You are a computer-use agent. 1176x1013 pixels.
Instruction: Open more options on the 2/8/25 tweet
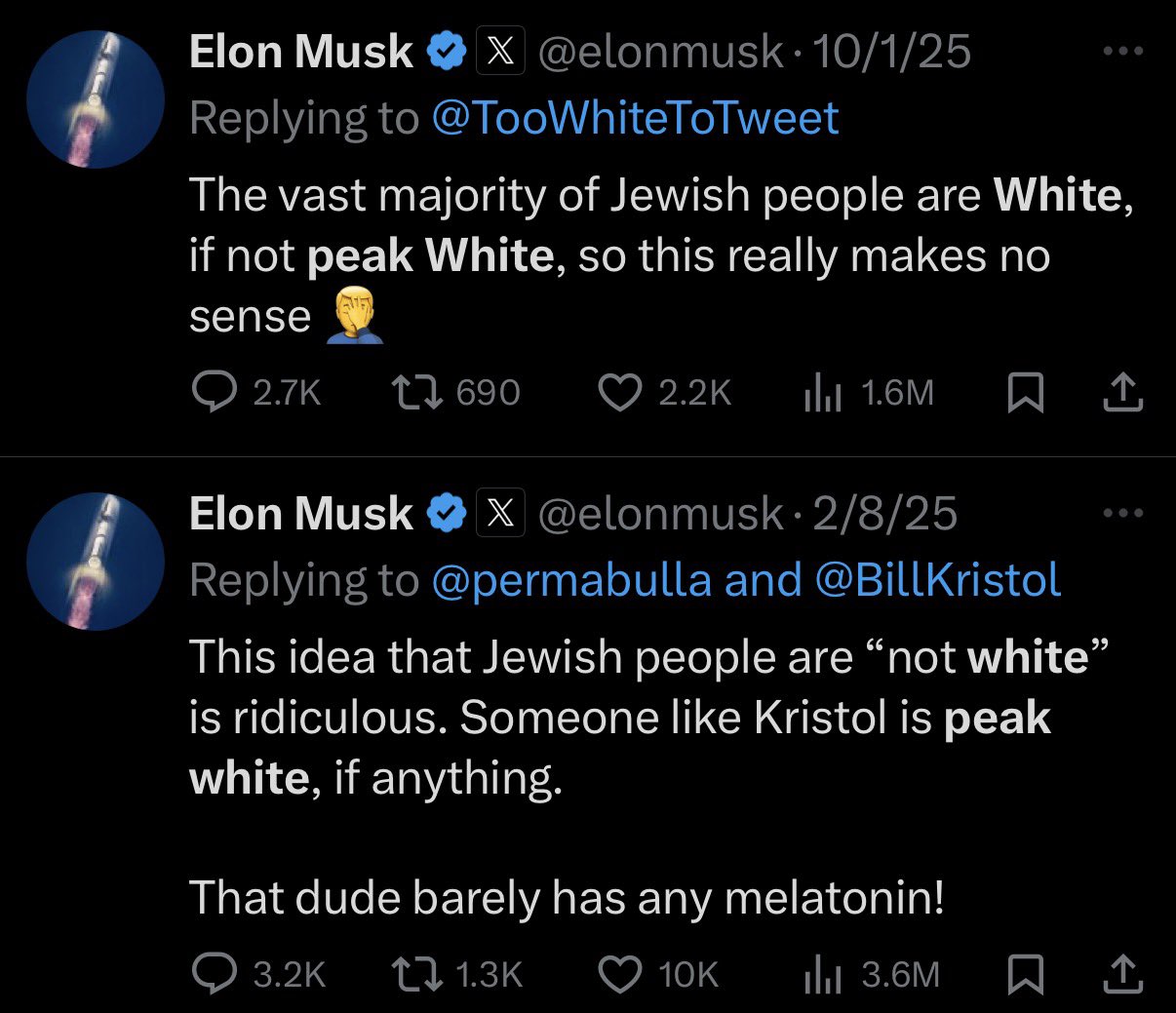tap(1122, 513)
